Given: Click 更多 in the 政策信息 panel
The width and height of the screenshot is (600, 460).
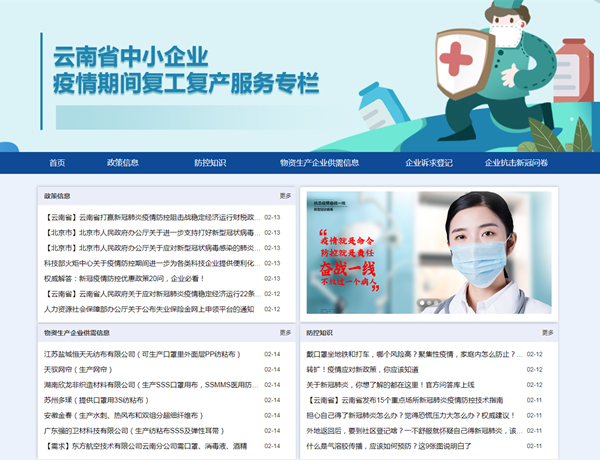Looking at the screenshot, I should click(x=285, y=196).
